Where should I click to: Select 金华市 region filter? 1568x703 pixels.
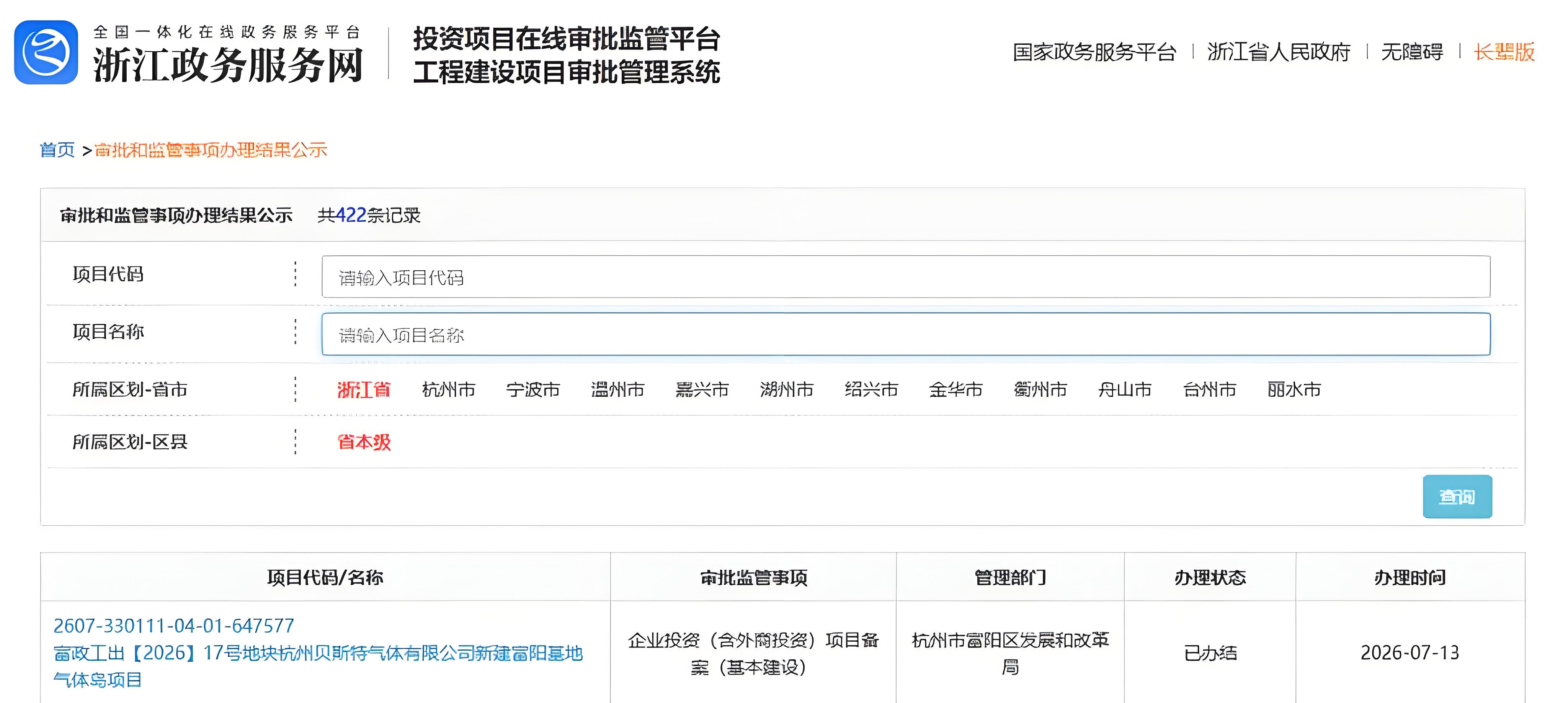click(x=956, y=389)
